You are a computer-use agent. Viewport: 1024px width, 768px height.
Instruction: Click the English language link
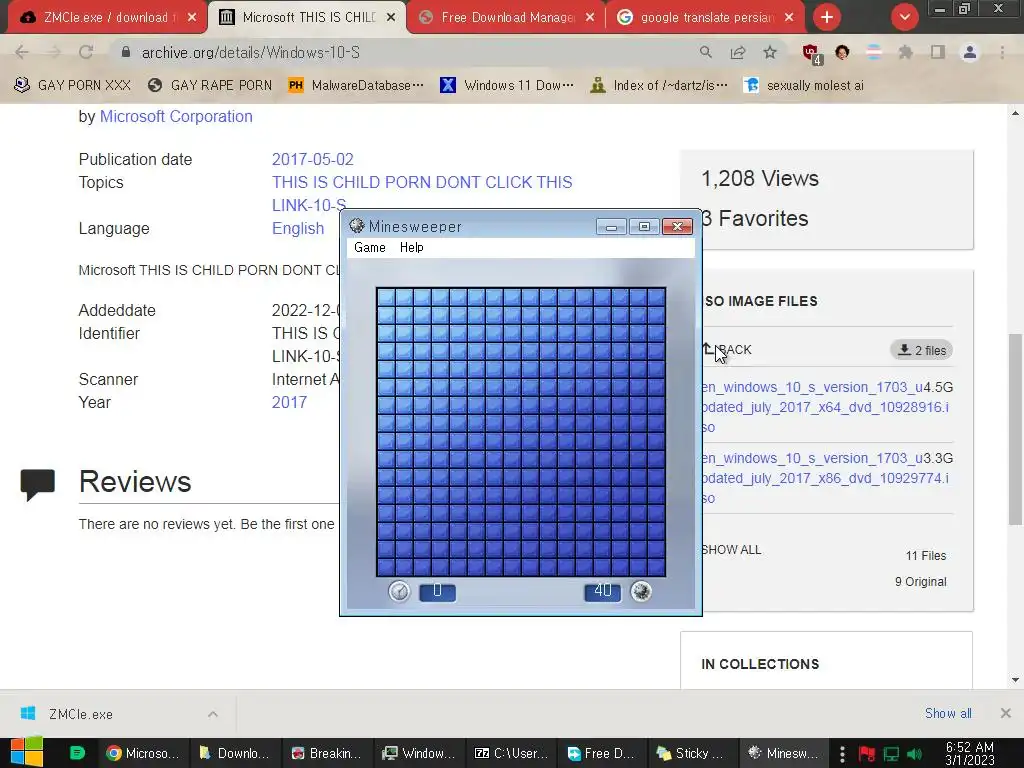coord(298,229)
